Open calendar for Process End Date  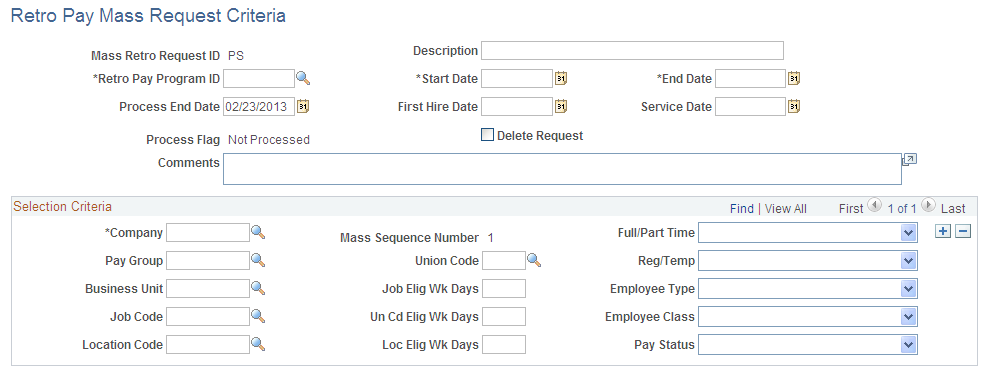303,107
